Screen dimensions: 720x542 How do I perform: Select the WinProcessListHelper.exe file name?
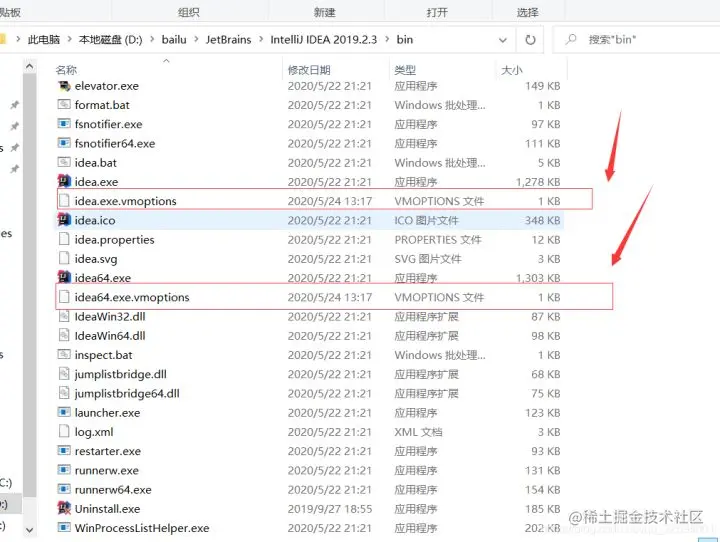[142, 528]
